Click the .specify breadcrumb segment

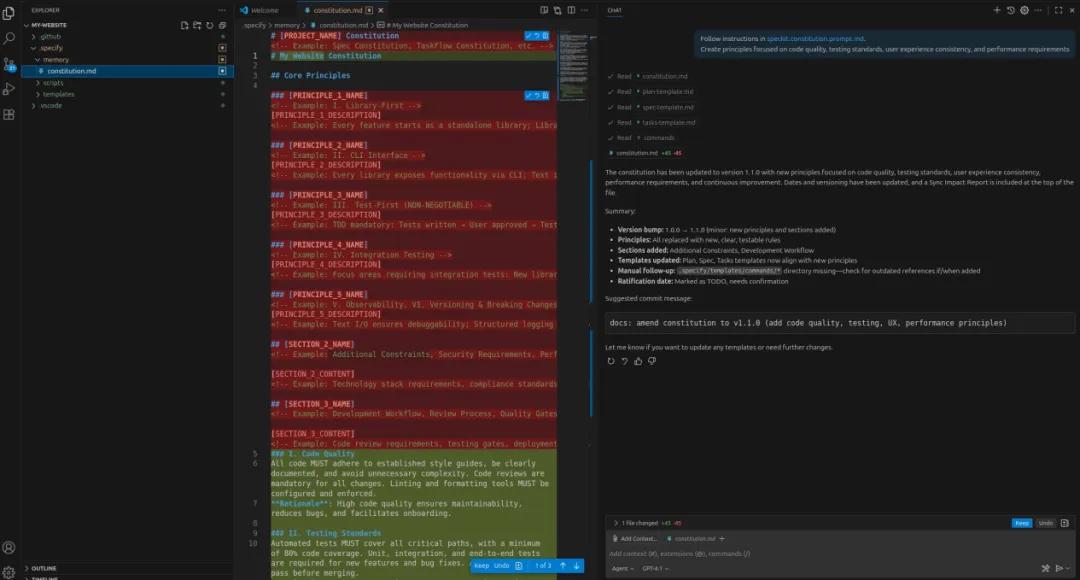click(254, 25)
